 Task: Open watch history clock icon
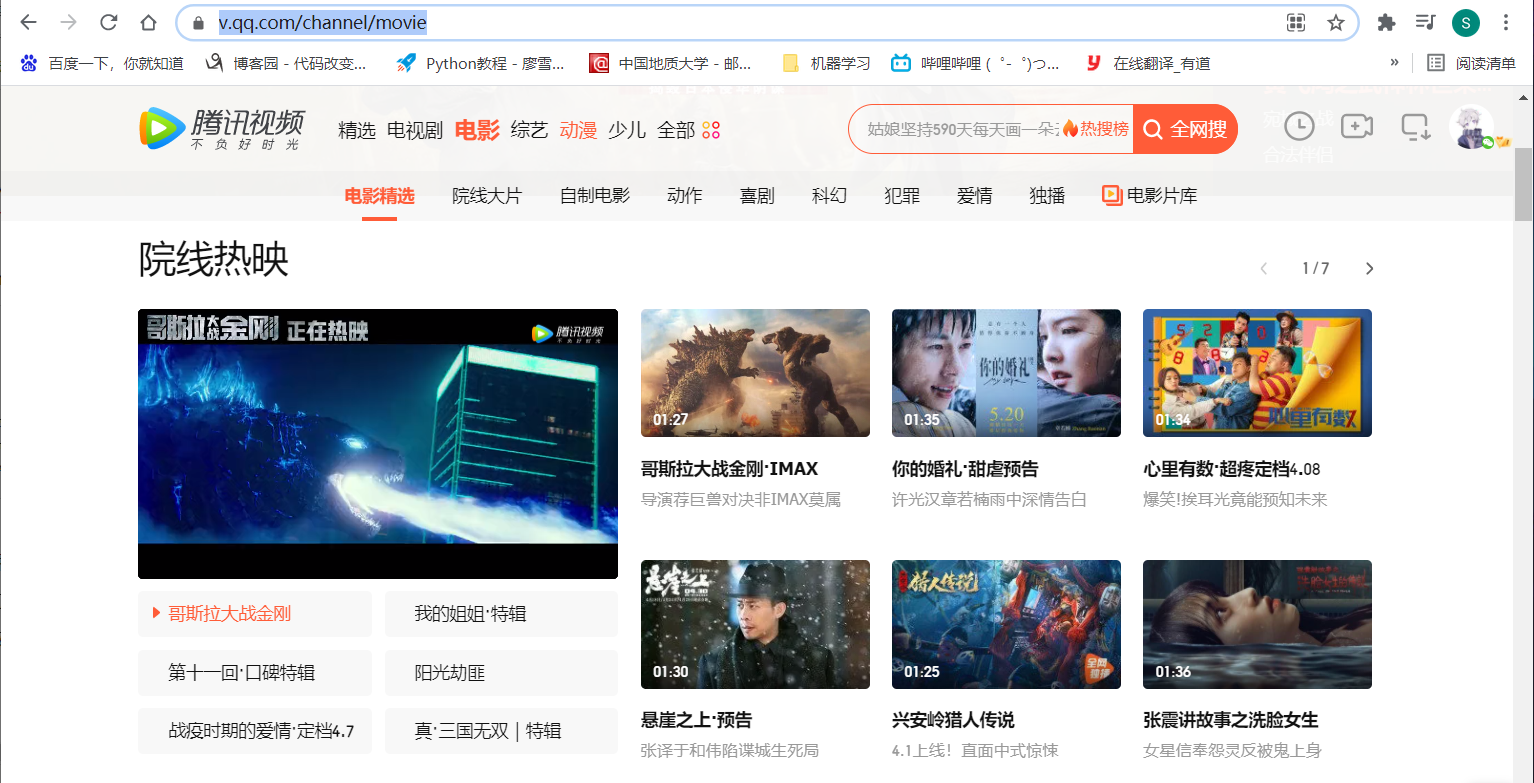(x=1299, y=126)
